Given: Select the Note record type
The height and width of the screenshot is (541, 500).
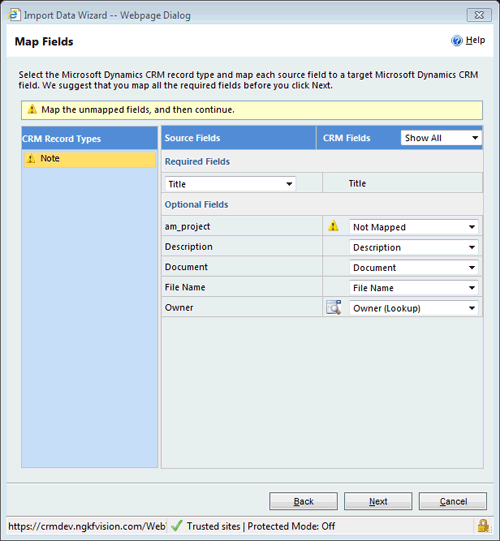Looking at the screenshot, I should pos(90,159).
